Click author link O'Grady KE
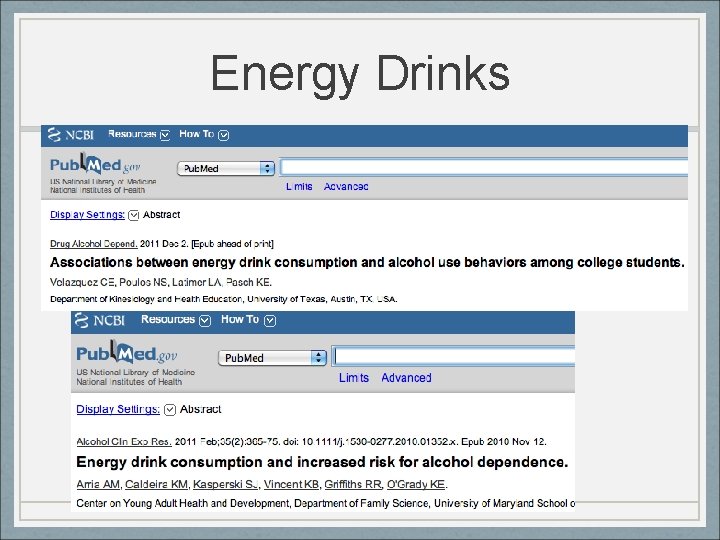Screen dimensions: 720x540 click(416, 484)
